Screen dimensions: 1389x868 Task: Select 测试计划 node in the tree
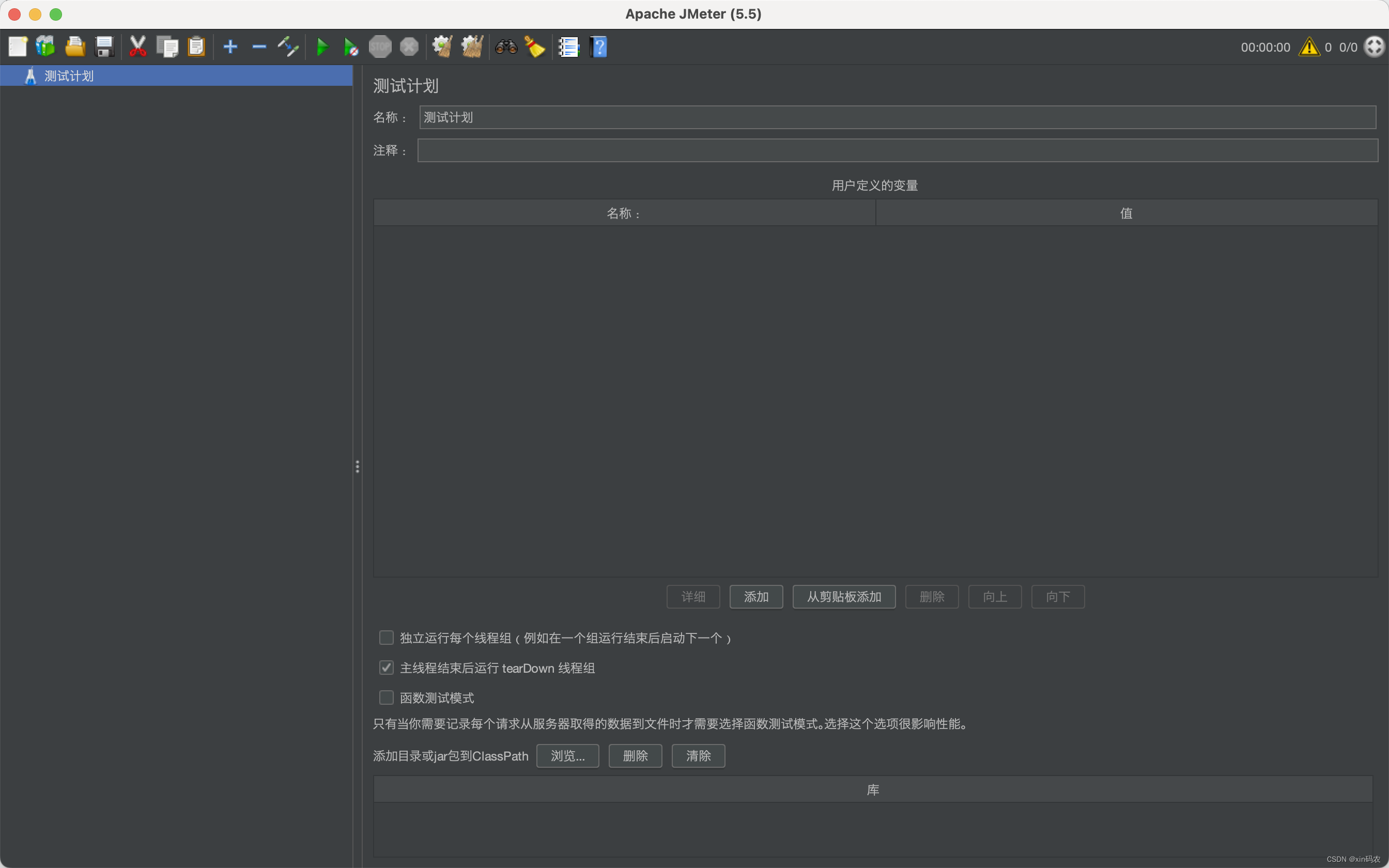[x=69, y=75]
